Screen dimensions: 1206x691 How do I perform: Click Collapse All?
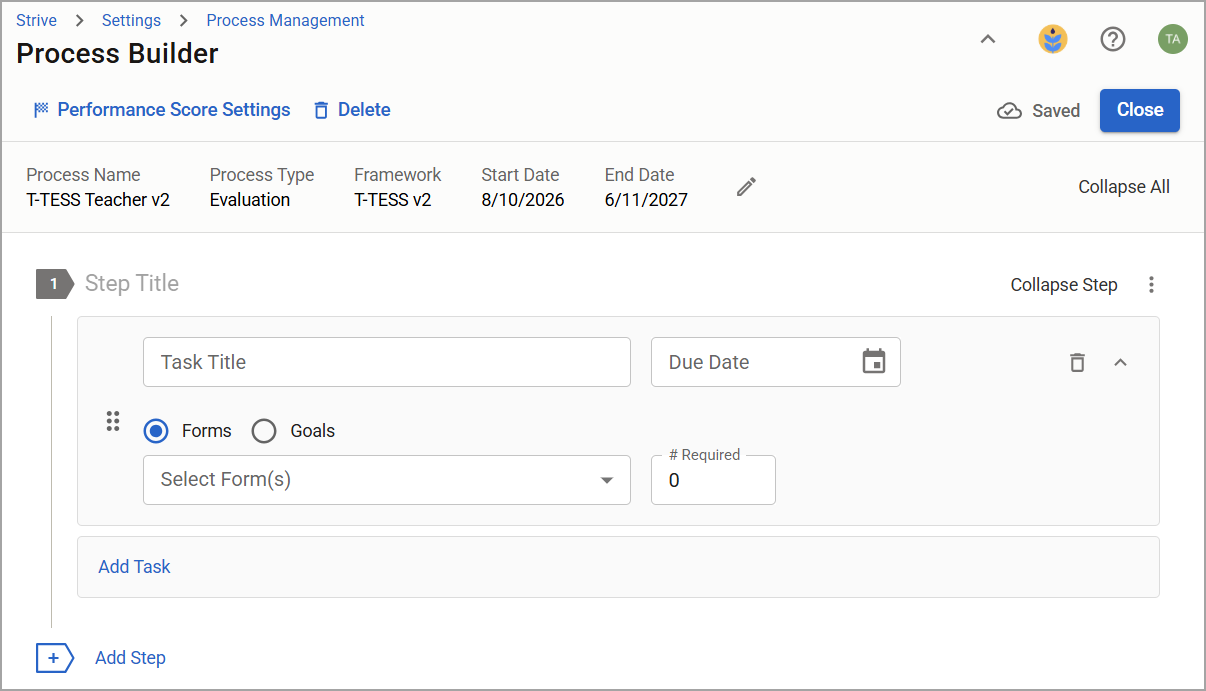coord(1124,187)
